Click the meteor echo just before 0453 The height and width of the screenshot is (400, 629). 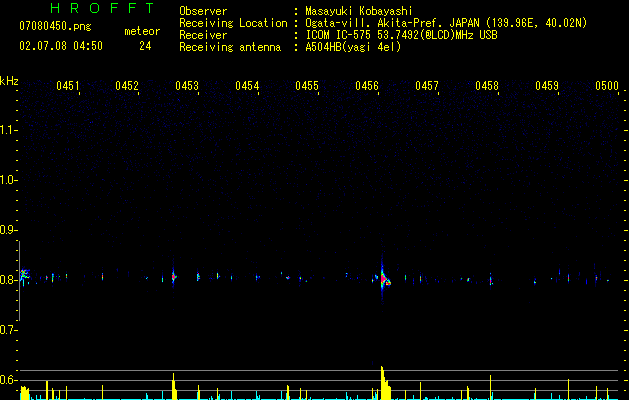coord(173,276)
